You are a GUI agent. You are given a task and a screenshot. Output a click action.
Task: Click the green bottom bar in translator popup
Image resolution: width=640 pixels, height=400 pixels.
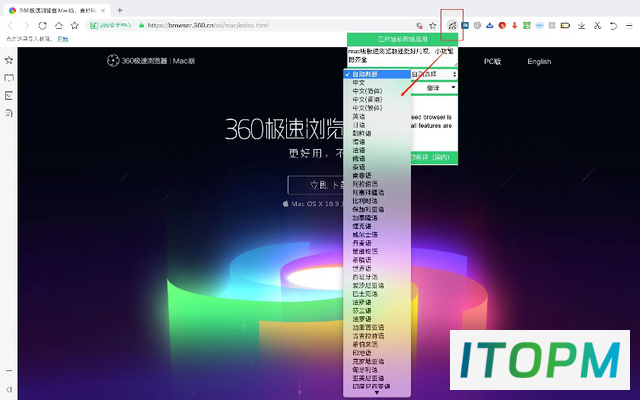(434, 158)
